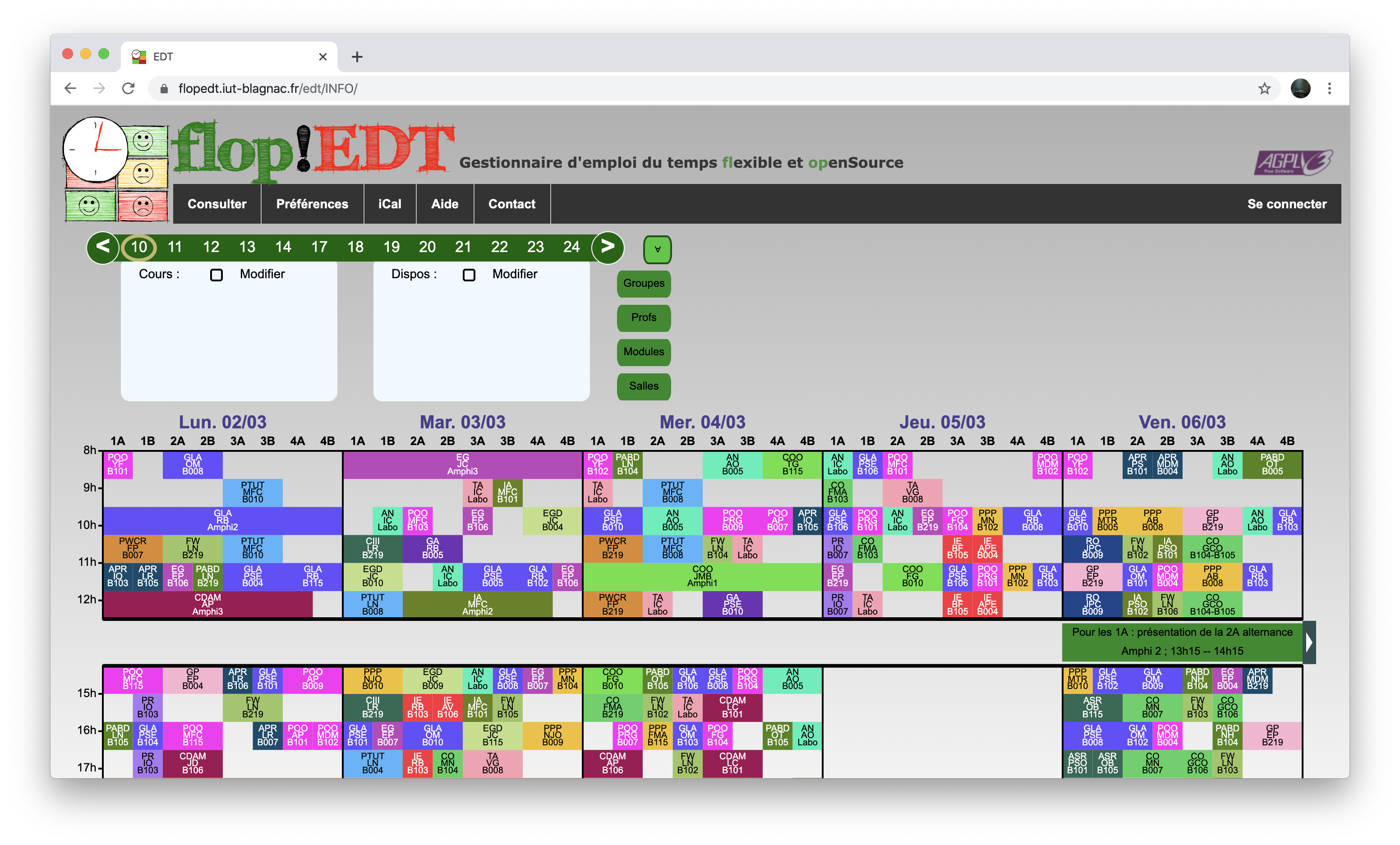Click Friday 1A presentation announcement banner
1400x845 pixels.
1182,642
